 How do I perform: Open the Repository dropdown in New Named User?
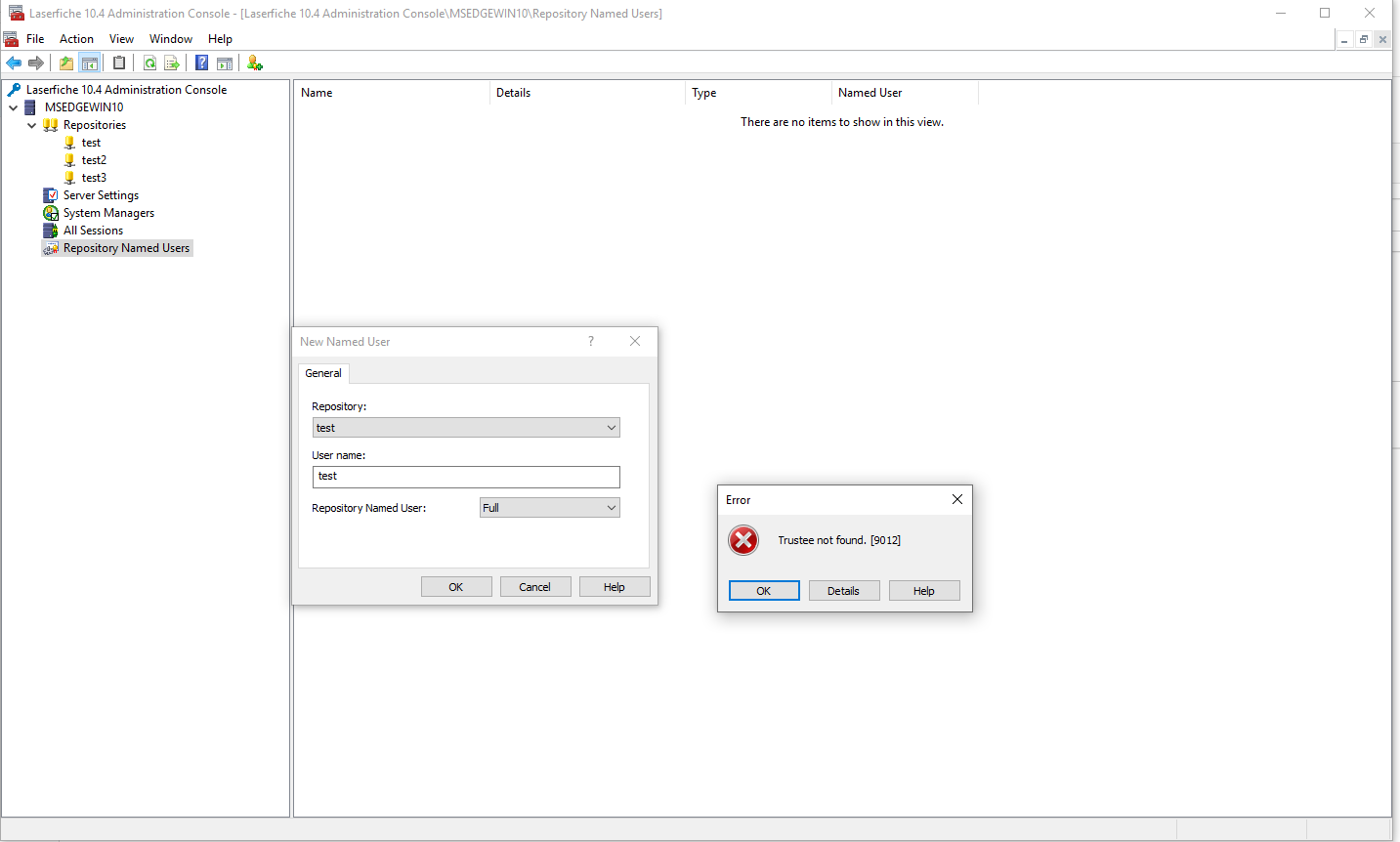point(466,428)
